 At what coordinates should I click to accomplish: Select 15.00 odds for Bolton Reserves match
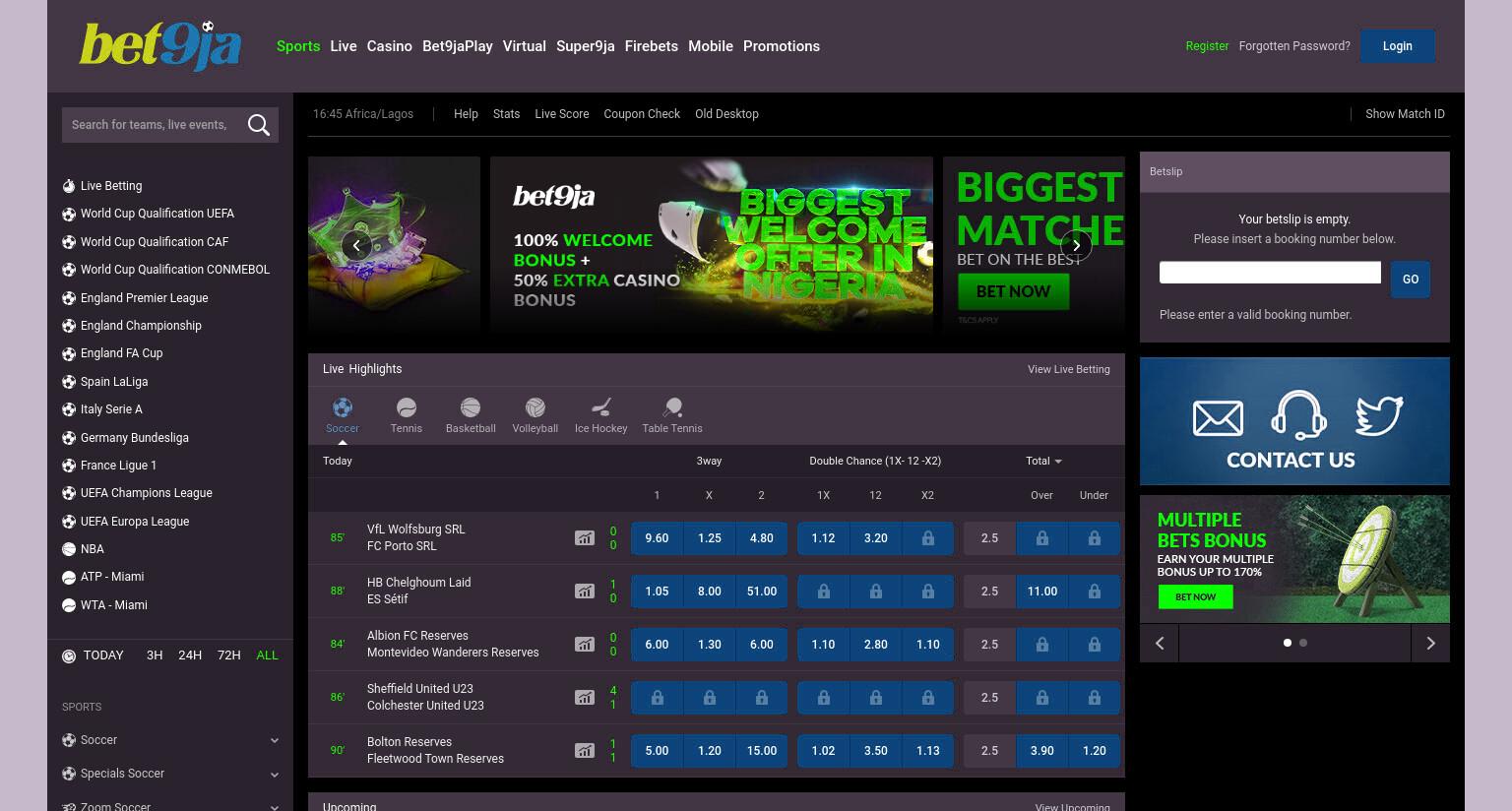(761, 751)
